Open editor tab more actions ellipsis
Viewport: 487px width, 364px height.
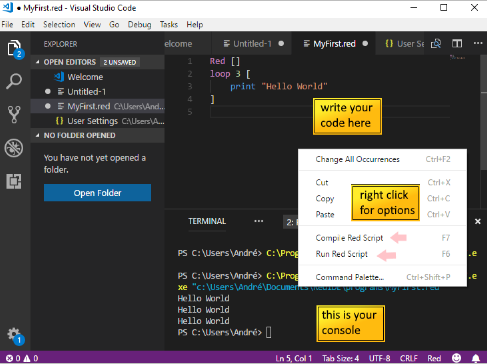[x=478, y=43]
